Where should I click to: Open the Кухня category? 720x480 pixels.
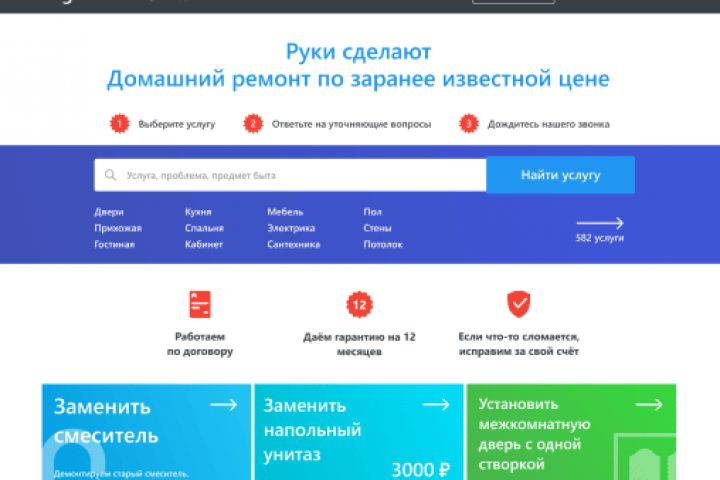pos(198,212)
